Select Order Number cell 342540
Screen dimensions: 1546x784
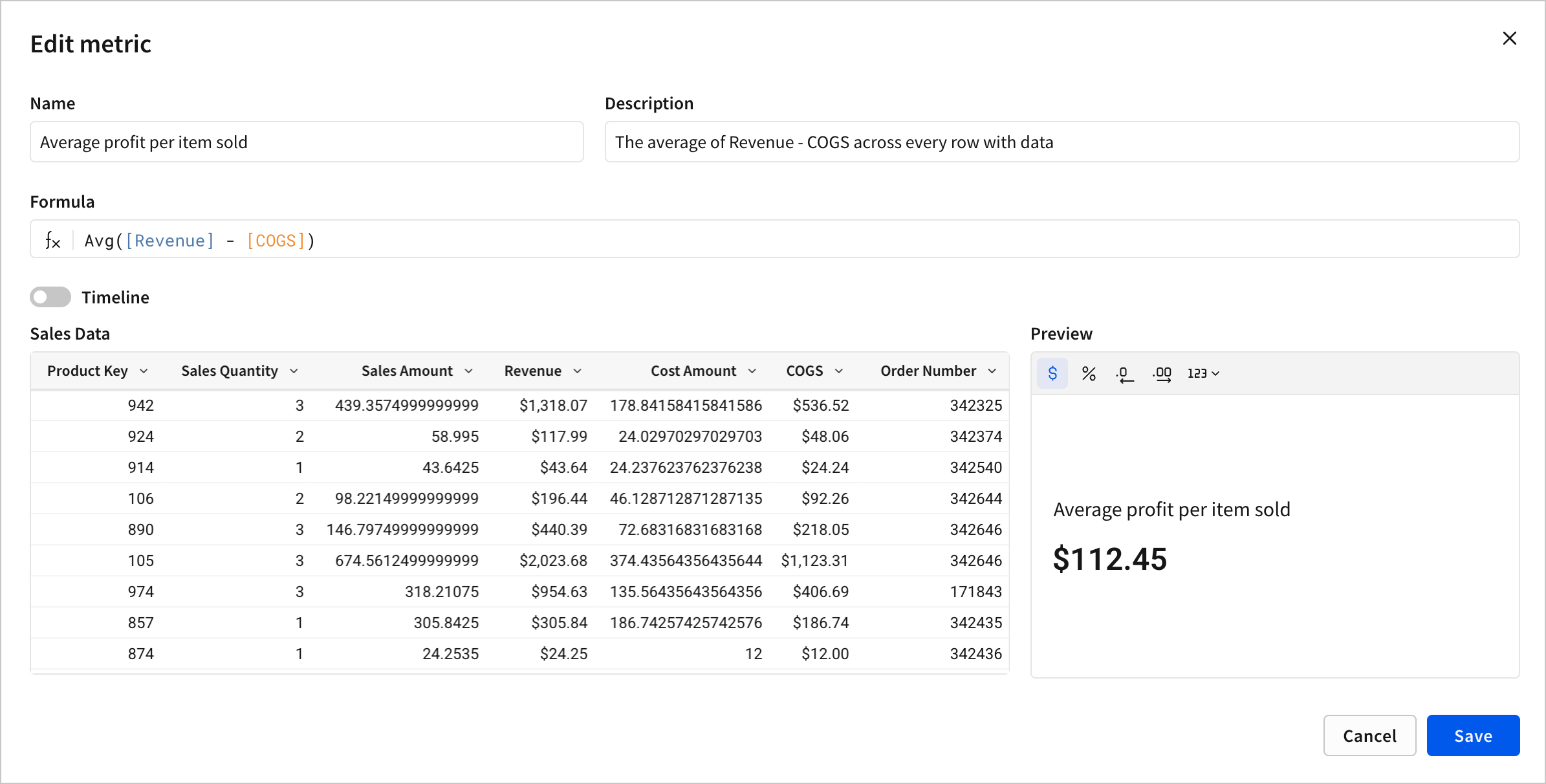point(975,468)
